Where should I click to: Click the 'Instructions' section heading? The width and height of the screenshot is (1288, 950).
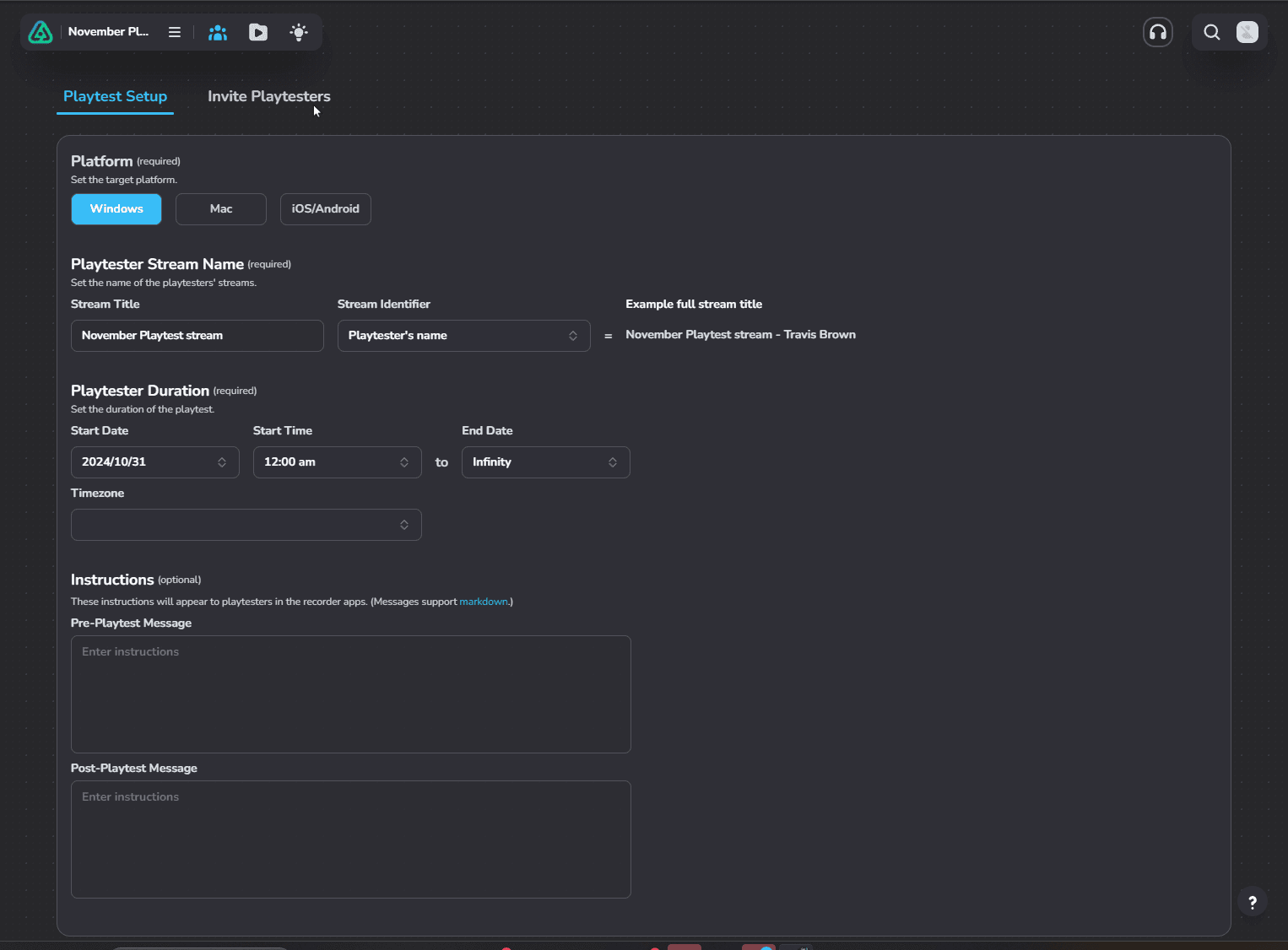112,580
